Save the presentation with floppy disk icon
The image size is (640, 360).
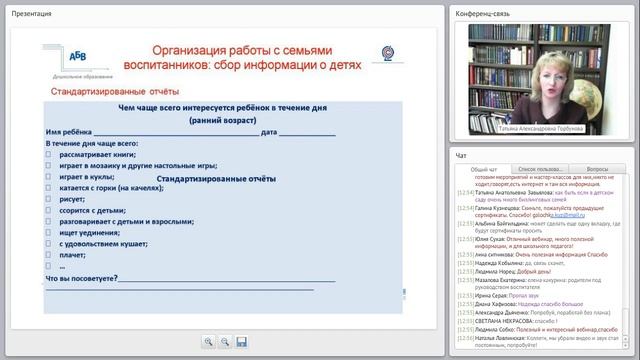pyautogui.click(x=242, y=342)
